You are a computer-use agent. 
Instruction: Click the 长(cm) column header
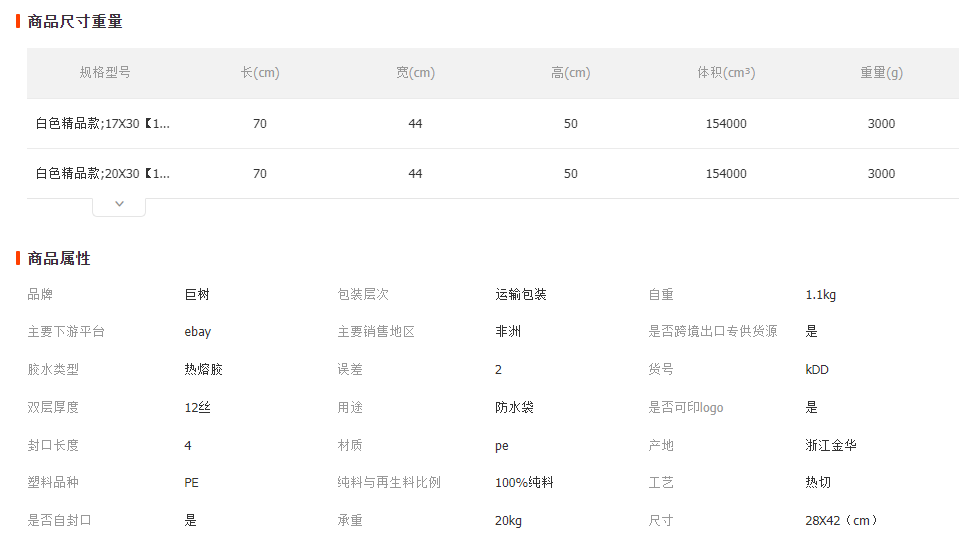pos(260,73)
